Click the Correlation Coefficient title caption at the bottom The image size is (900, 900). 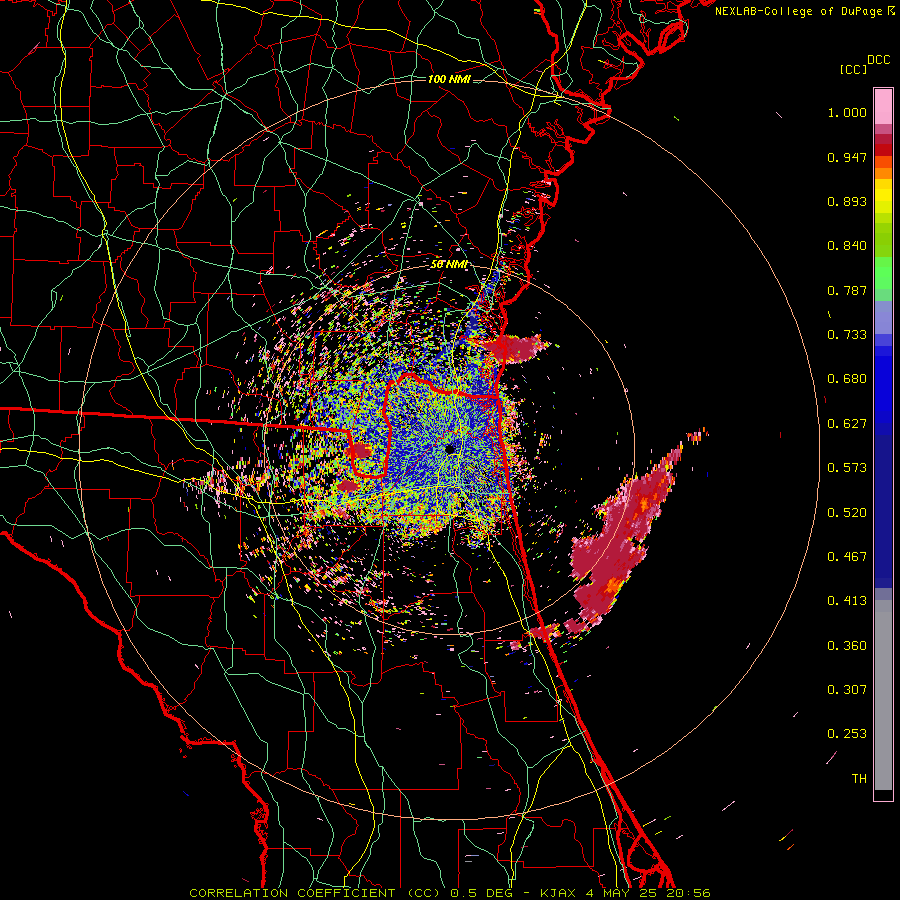(x=450, y=893)
